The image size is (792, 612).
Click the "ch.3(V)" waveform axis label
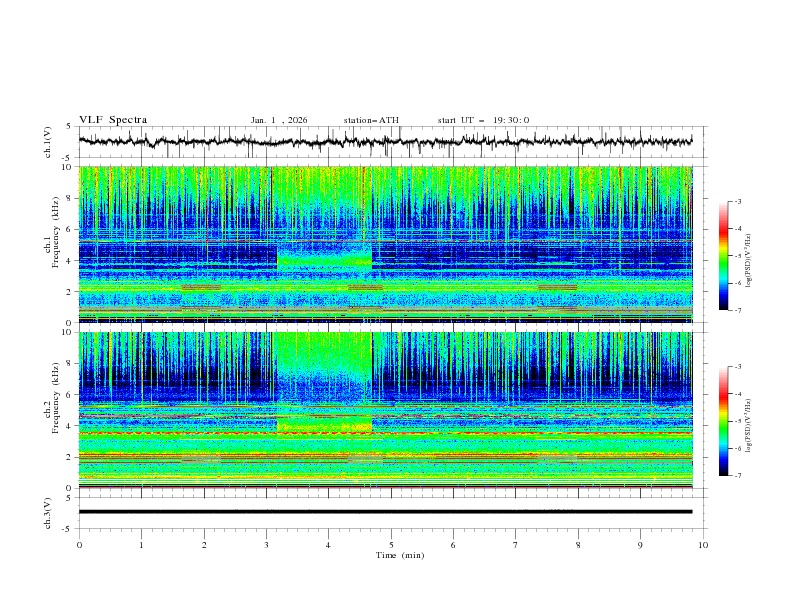48,513
